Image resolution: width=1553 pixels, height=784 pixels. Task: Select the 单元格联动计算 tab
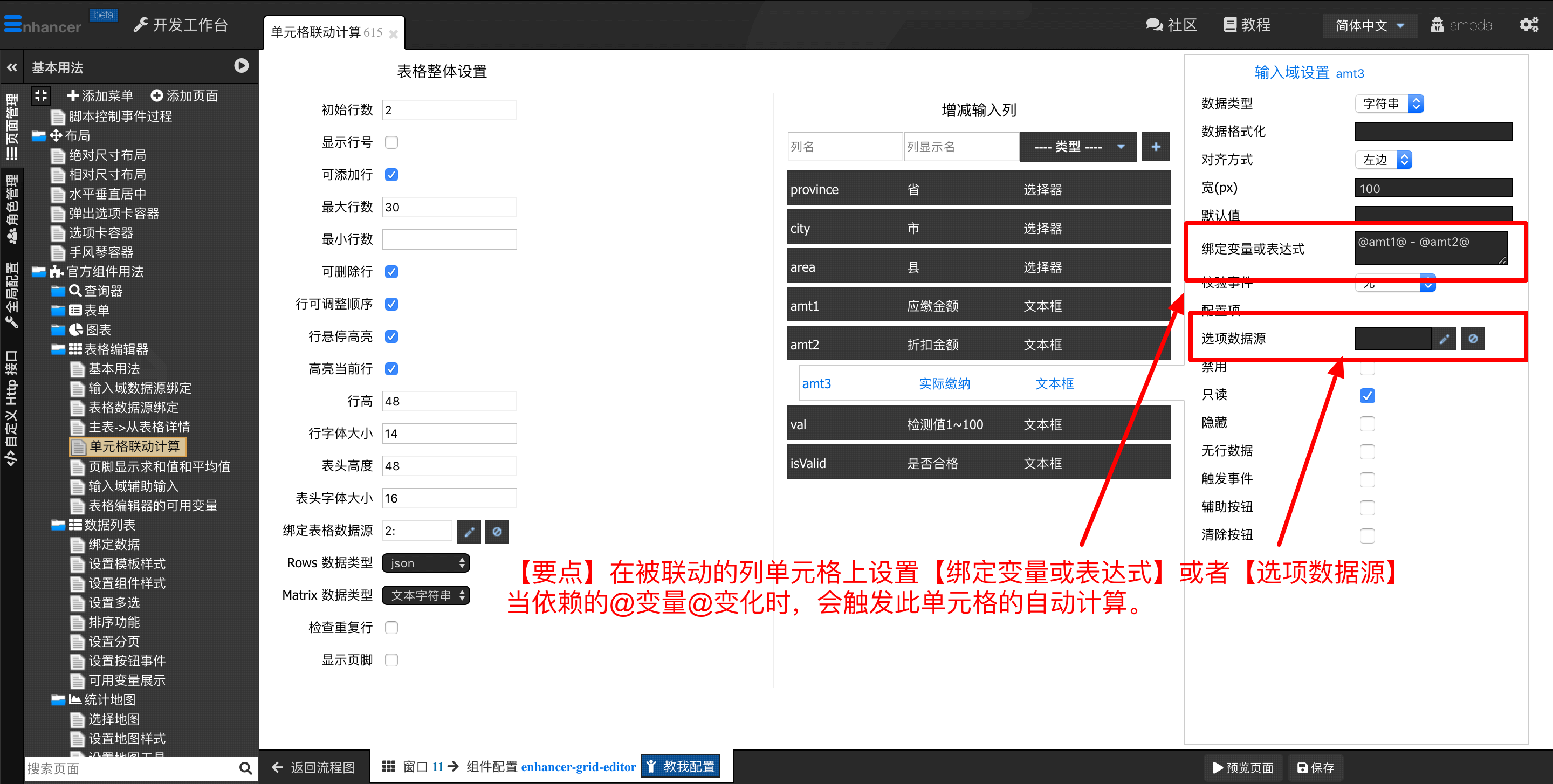[326, 32]
